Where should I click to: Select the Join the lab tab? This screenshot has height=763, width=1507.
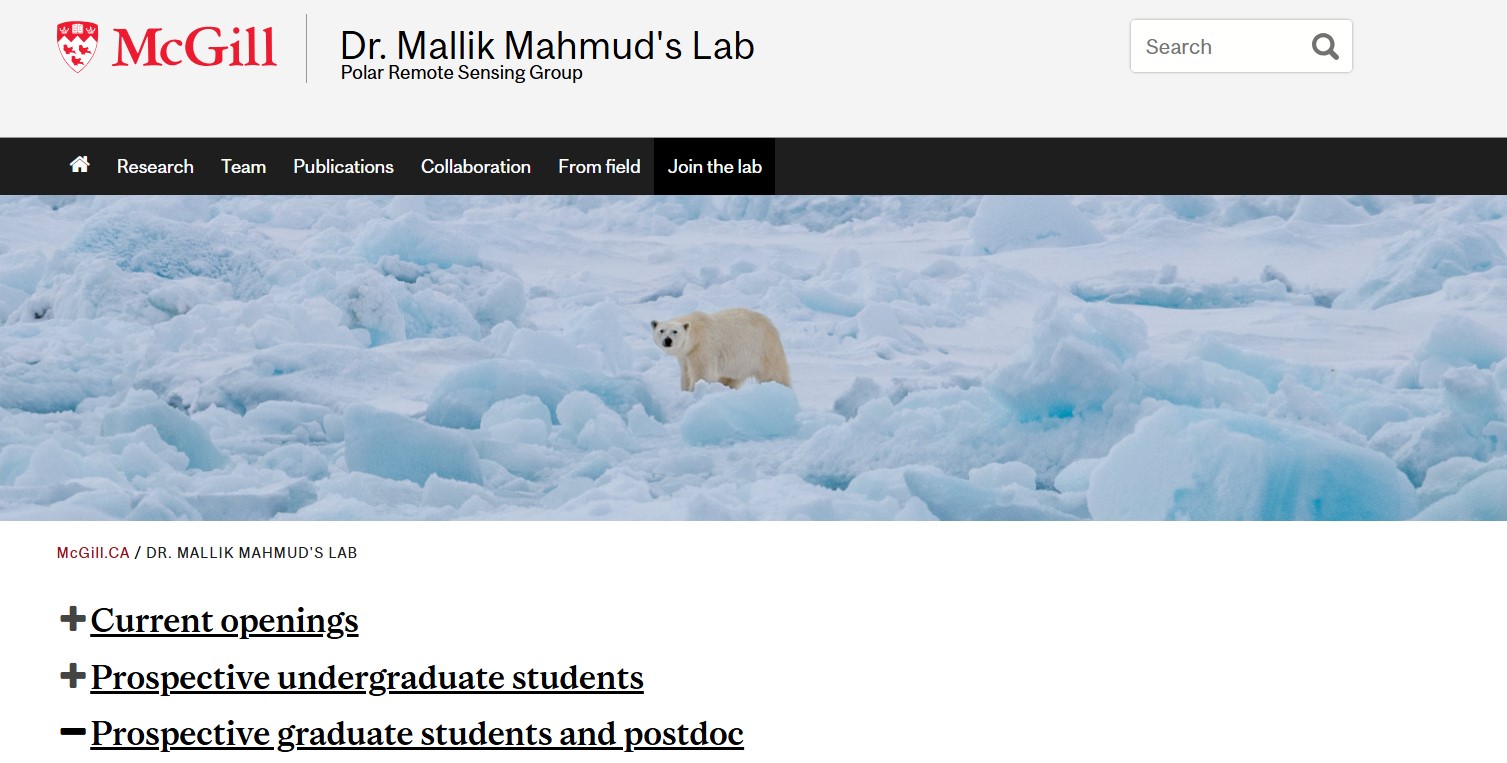tap(714, 167)
